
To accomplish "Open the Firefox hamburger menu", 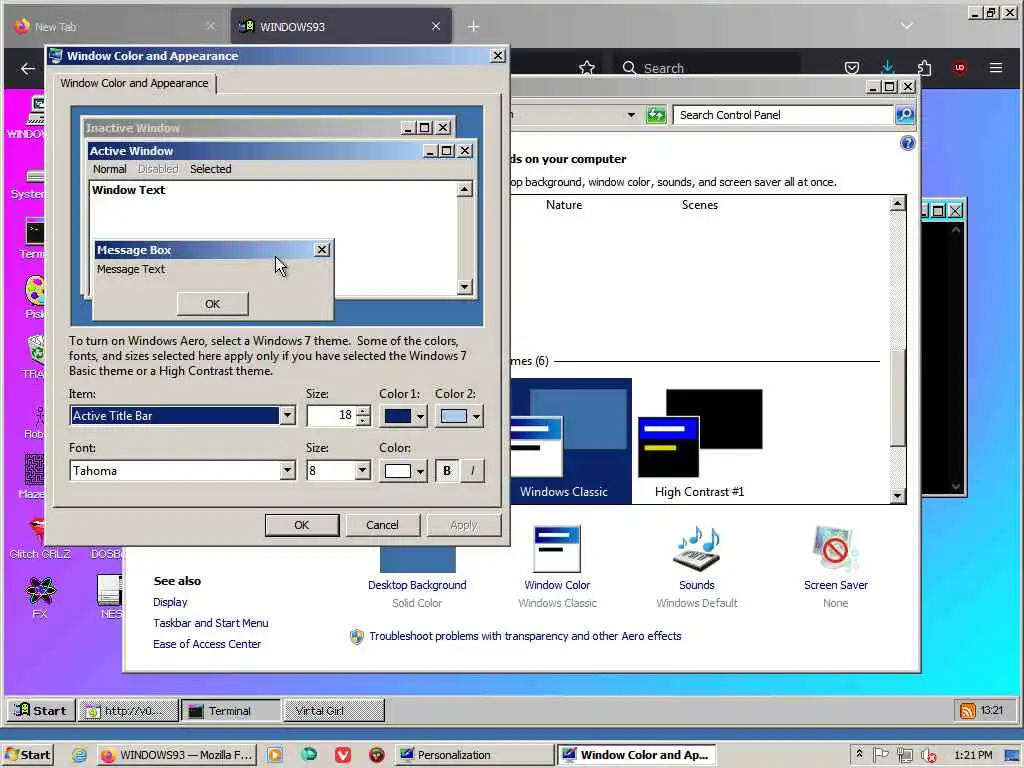I will [x=995, y=67].
